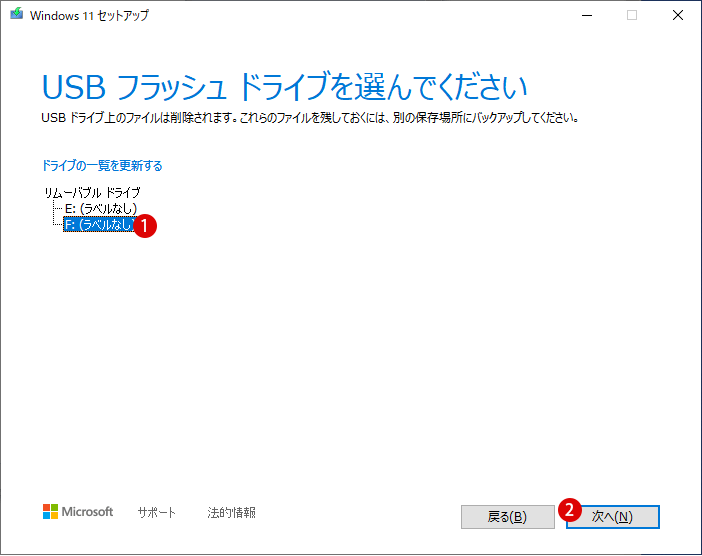The height and width of the screenshot is (556, 702).
Task: Proceed with the 次へ(N) button
Action: [x=612, y=517]
